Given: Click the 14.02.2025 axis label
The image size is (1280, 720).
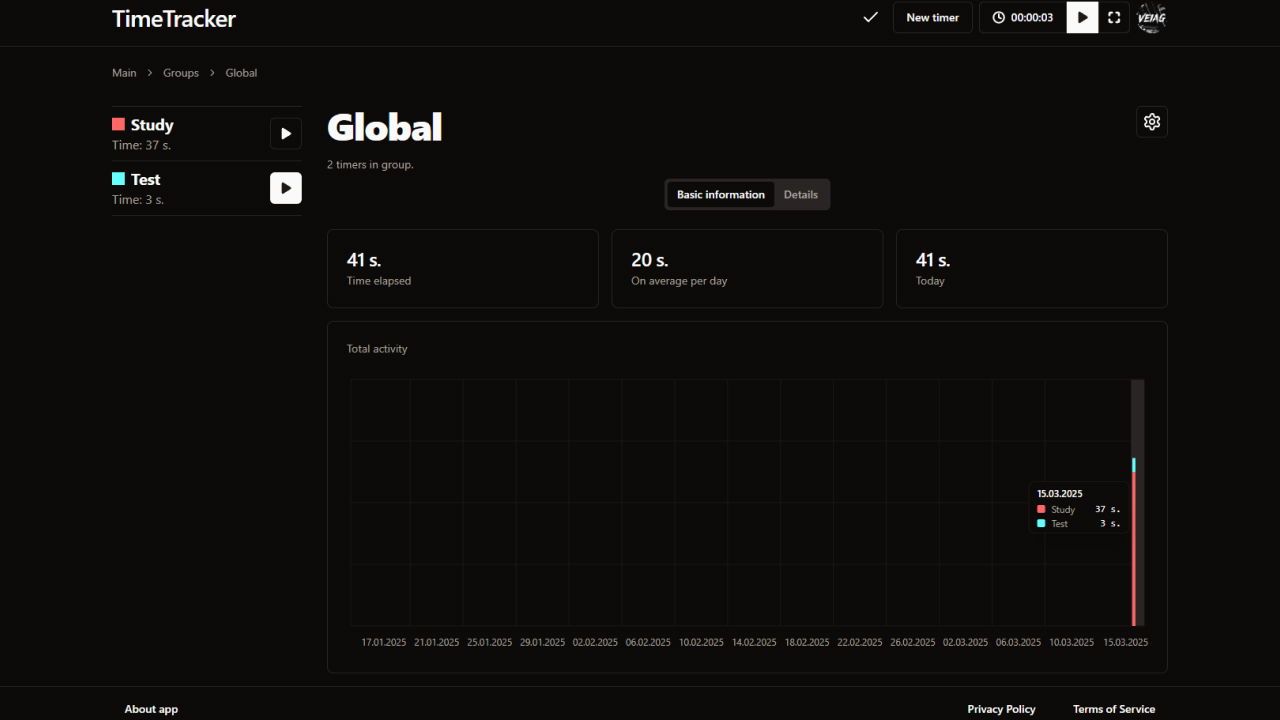Looking at the screenshot, I should (754, 642).
